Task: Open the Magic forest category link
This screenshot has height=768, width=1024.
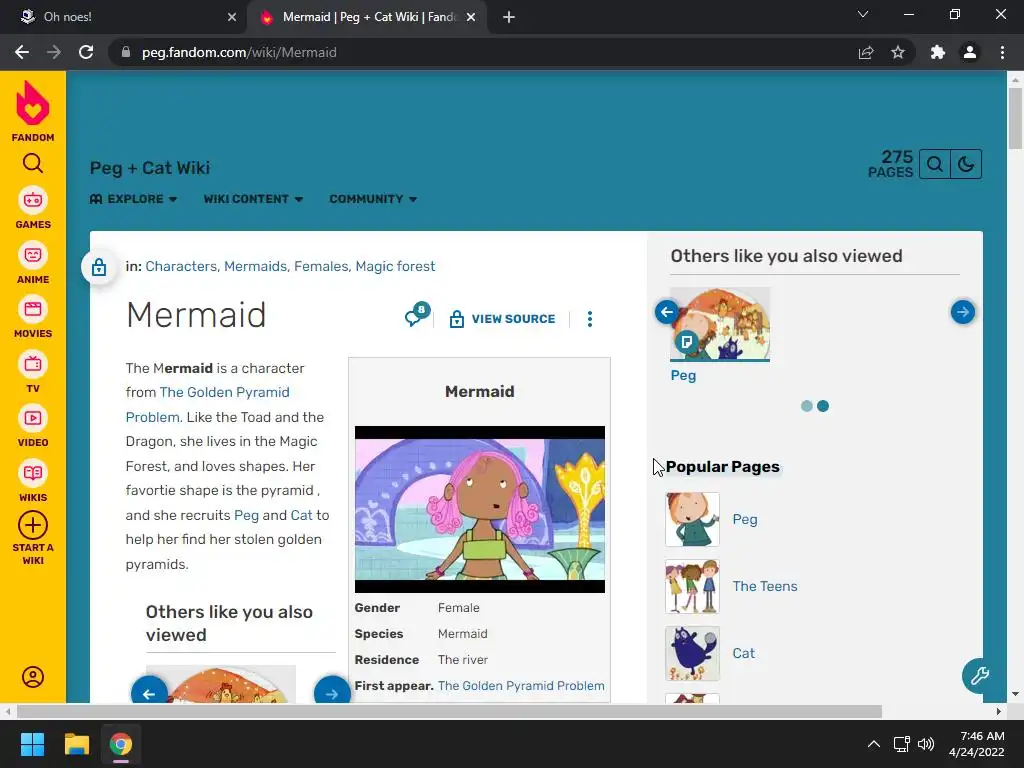Action: point(395,266)
